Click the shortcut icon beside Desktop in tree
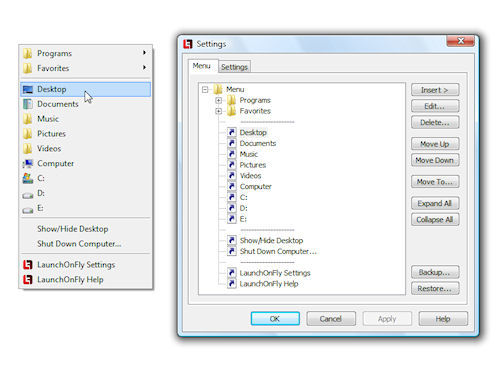500x375 pixels. click(x=232, y=132)
